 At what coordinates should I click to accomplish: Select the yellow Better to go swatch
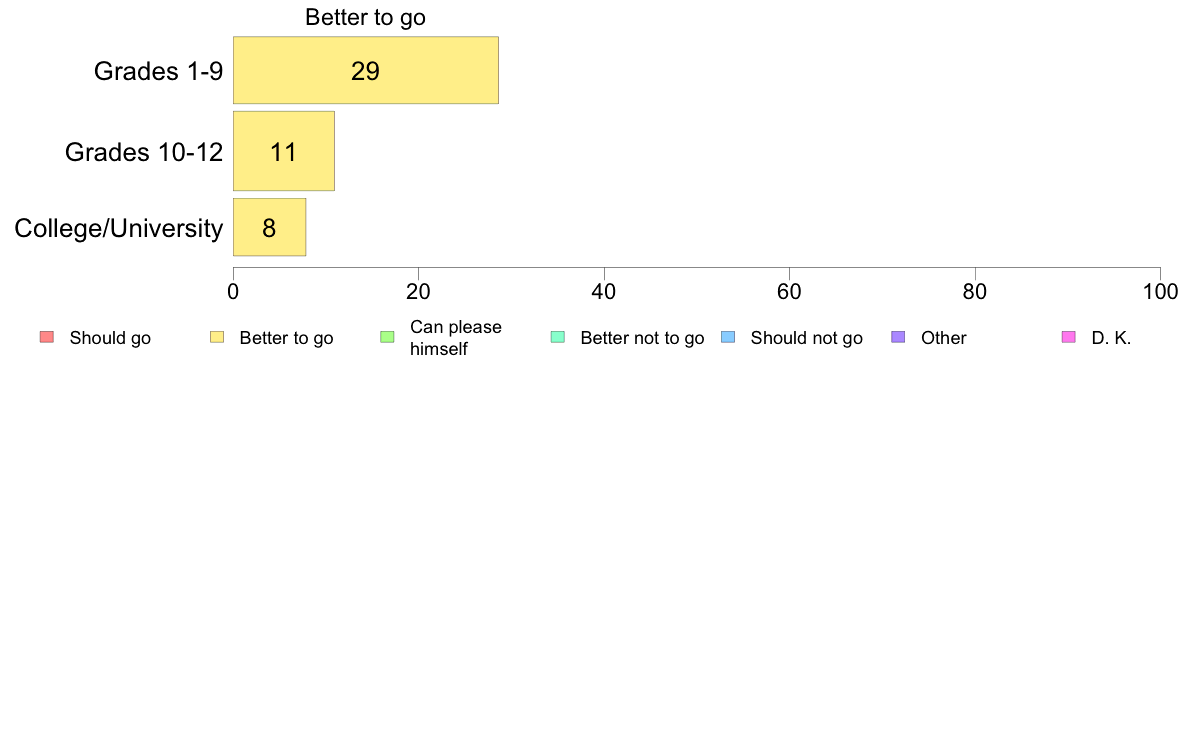pyautogui.click(x=217, y=337)
